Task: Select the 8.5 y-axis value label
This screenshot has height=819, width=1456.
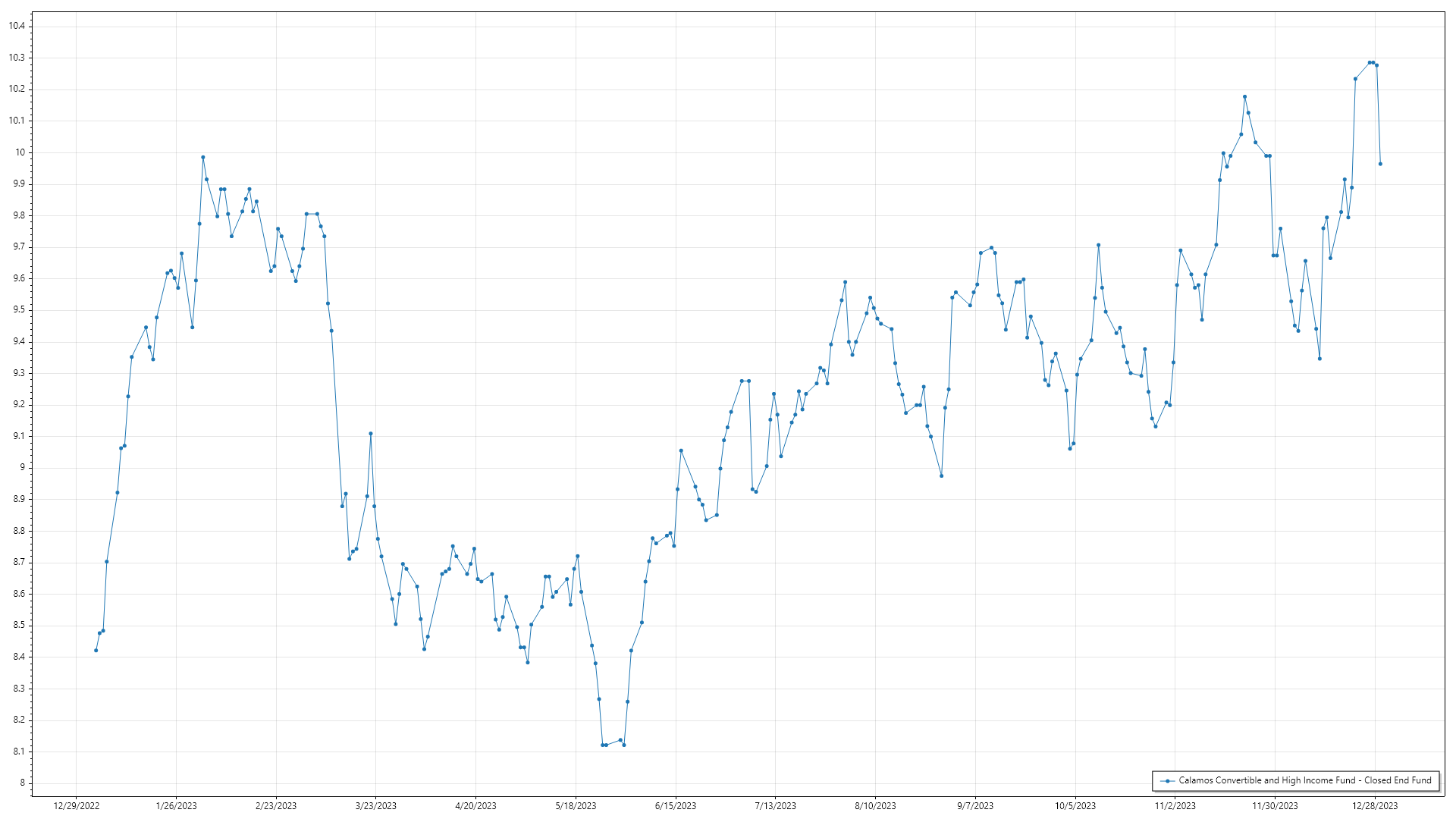Action: [18, 626]
